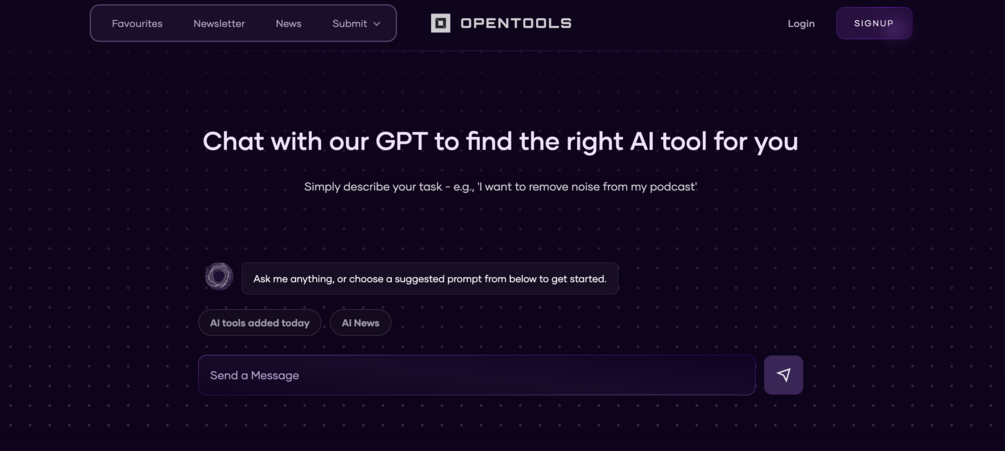Click the quoted podcast noise example text
Image resolution: width=1005 pixels, height=451 pixels.
click(x=588, y=187)
